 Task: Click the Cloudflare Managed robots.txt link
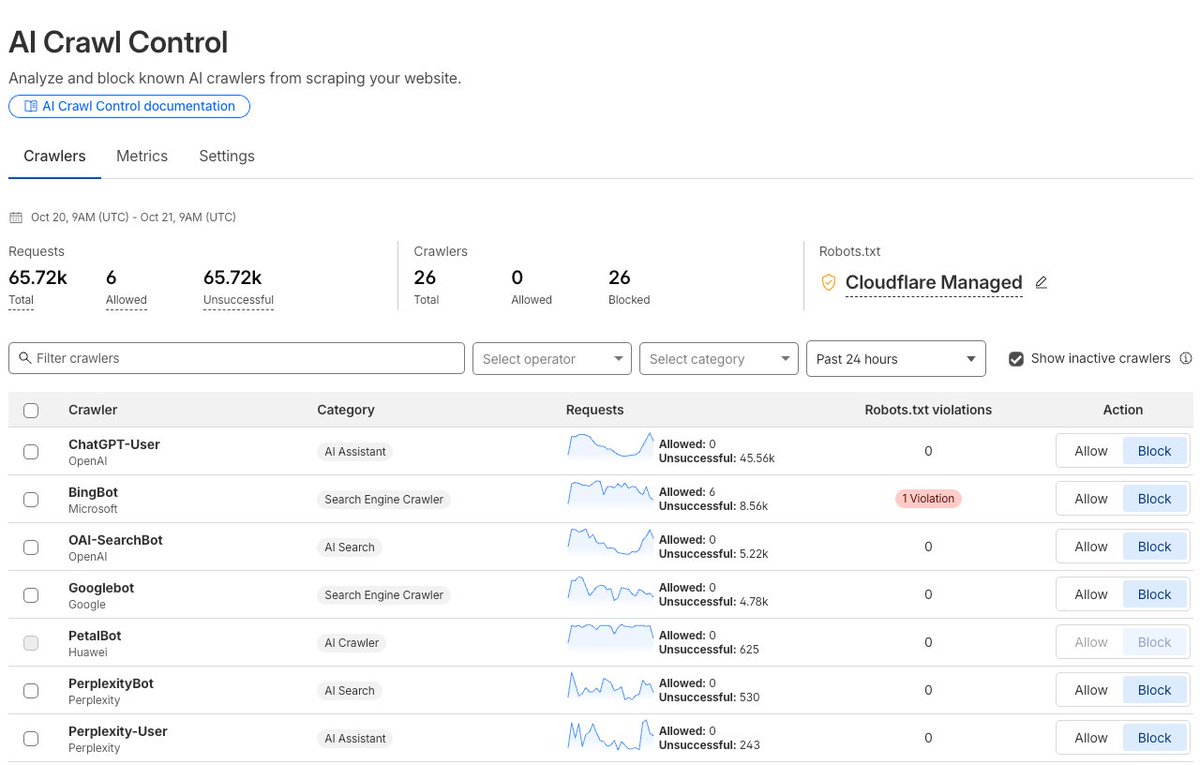pyautogui.click(x=934, y=282)
